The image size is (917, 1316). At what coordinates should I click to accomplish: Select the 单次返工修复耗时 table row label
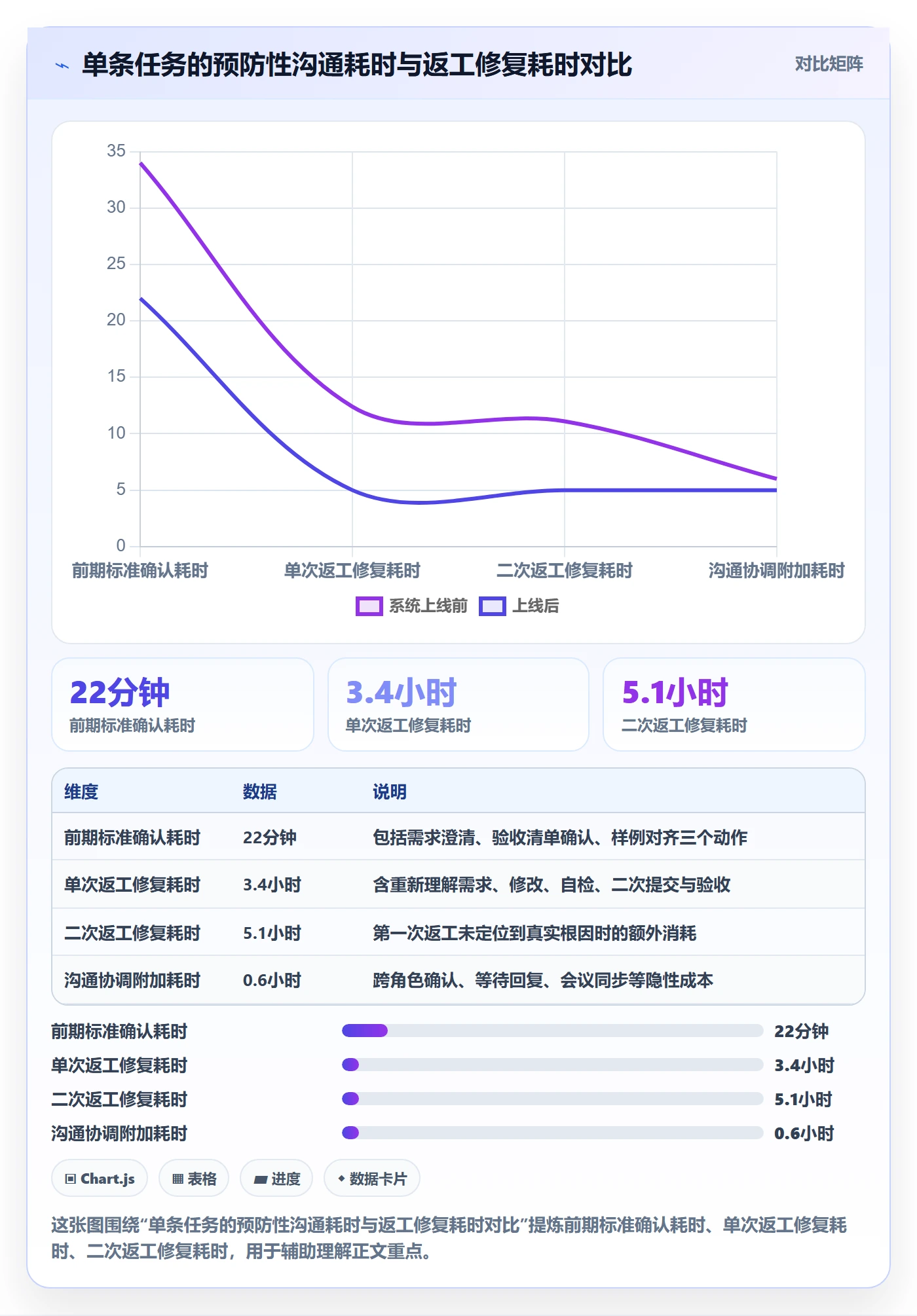pyautogui.click(x=132, y=885)
